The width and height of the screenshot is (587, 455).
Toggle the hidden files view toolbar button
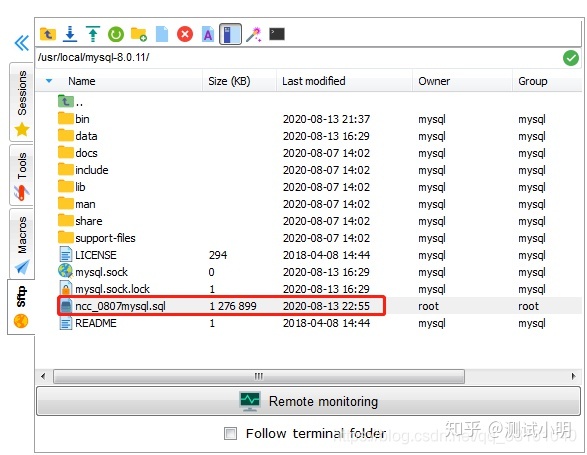tap(230, 34)
